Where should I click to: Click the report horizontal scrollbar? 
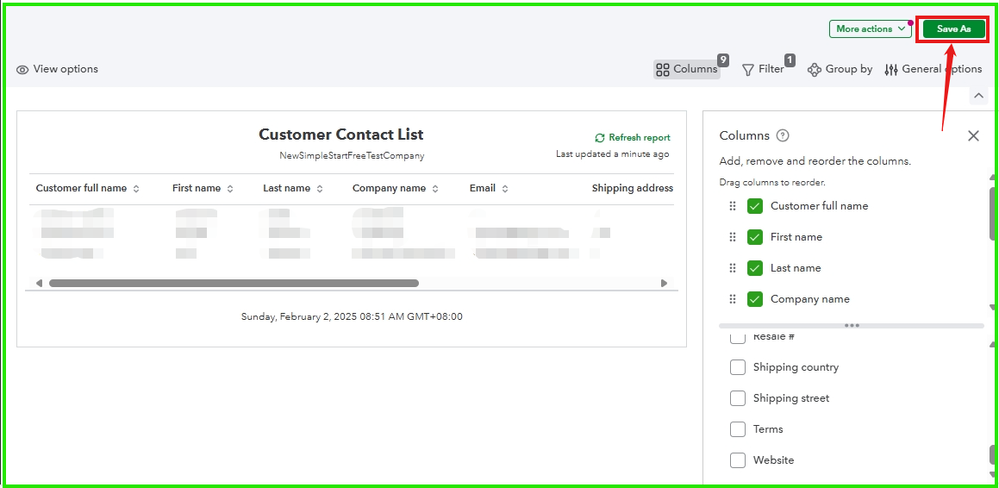pyautogui.click(x=234, y=283)
